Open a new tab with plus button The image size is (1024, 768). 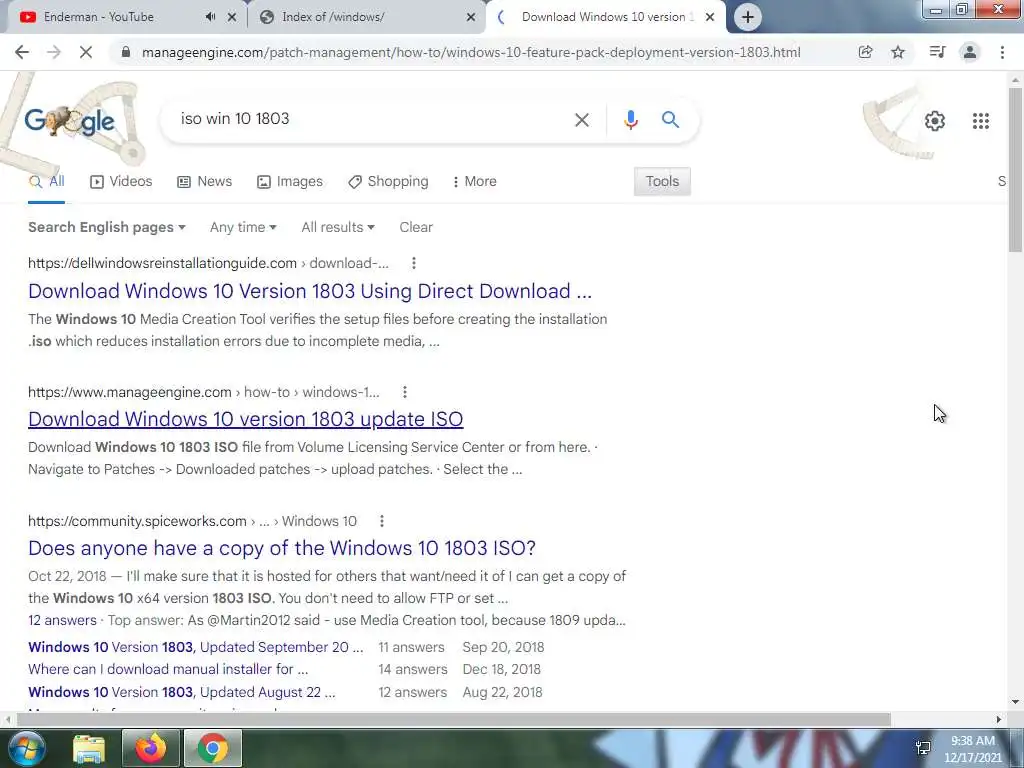(748, 17)
